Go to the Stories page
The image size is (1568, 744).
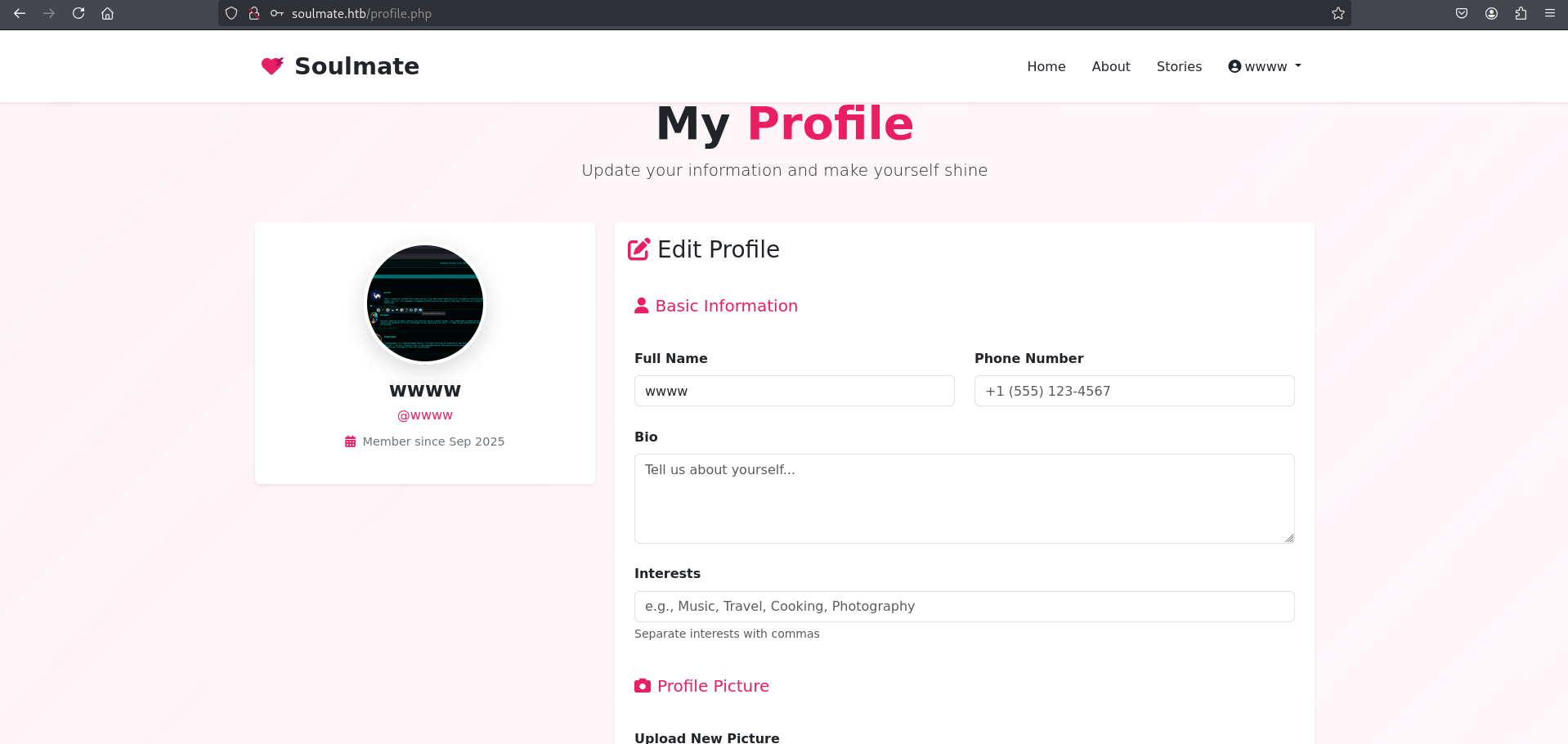[1179, 66]
